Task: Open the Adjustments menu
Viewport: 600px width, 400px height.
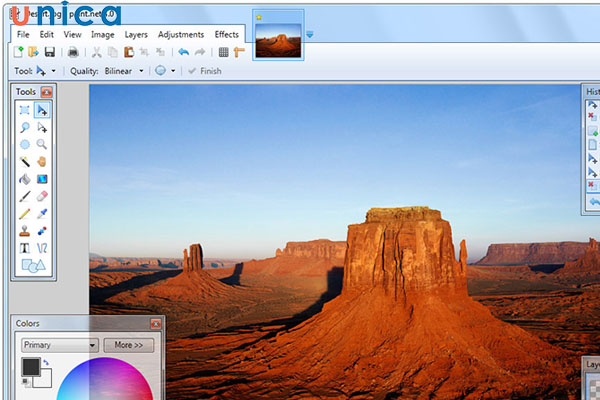Action: [x=181, y=35]
